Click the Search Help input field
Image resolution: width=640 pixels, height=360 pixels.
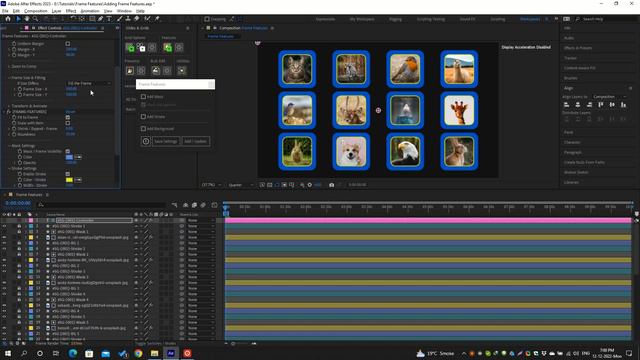point(606,19)
